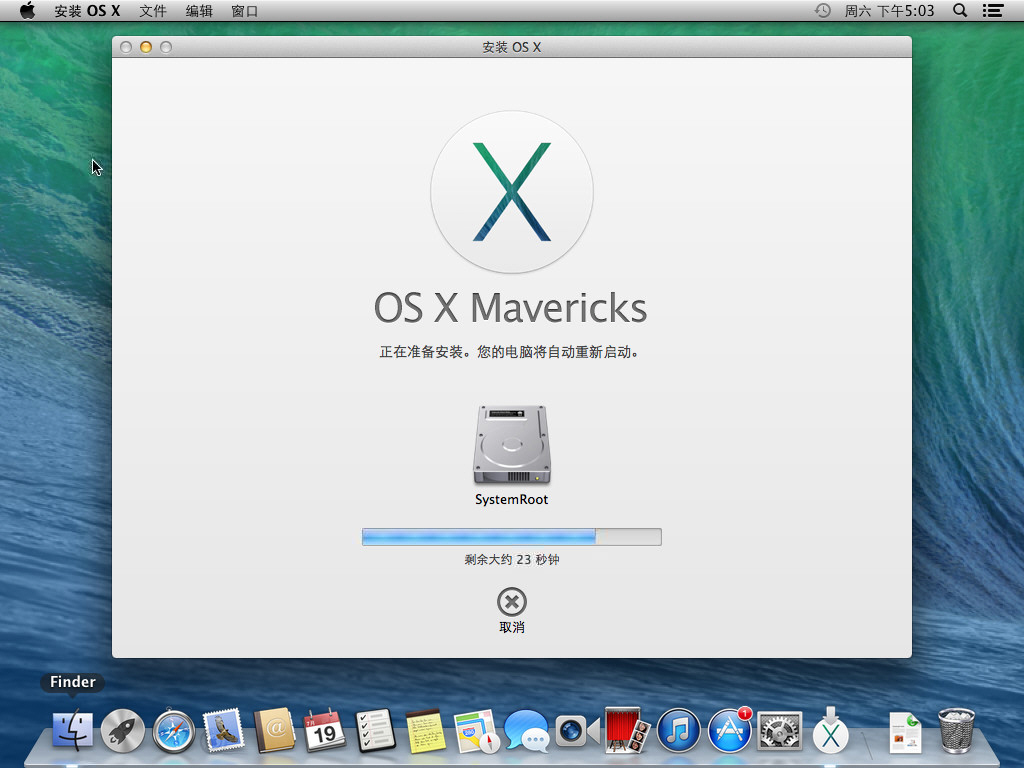Open Reminders checklist icon in Dock
This screenshot has height=768, width=1024.
376,730
